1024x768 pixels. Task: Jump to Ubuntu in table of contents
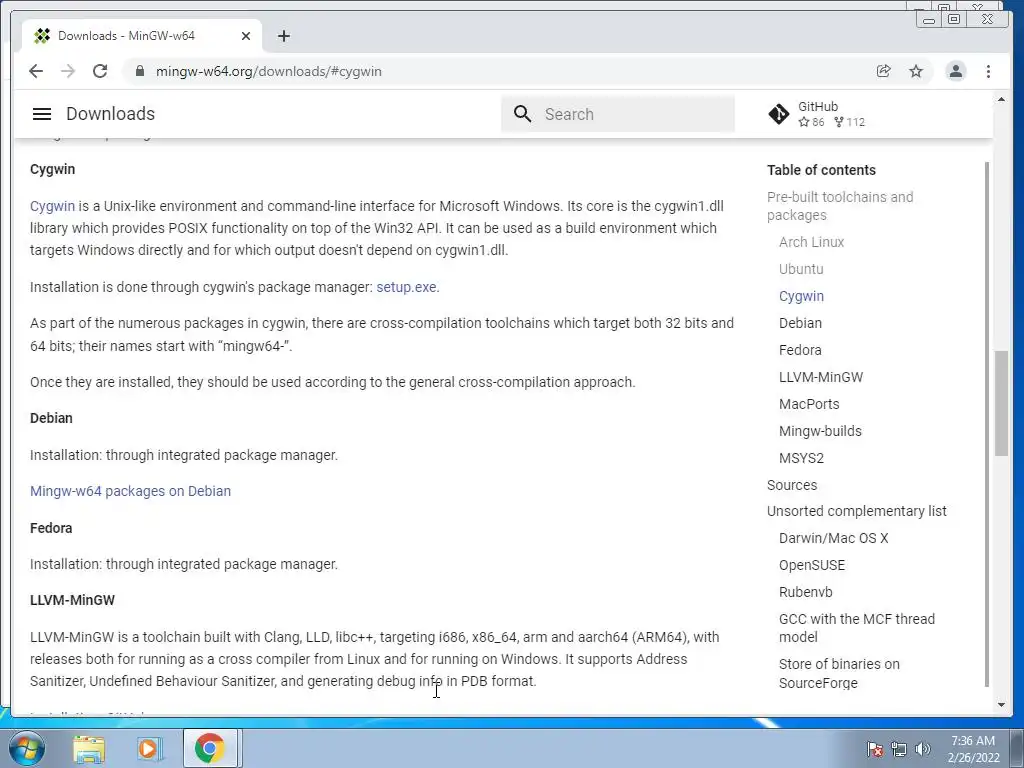point(801,269)
